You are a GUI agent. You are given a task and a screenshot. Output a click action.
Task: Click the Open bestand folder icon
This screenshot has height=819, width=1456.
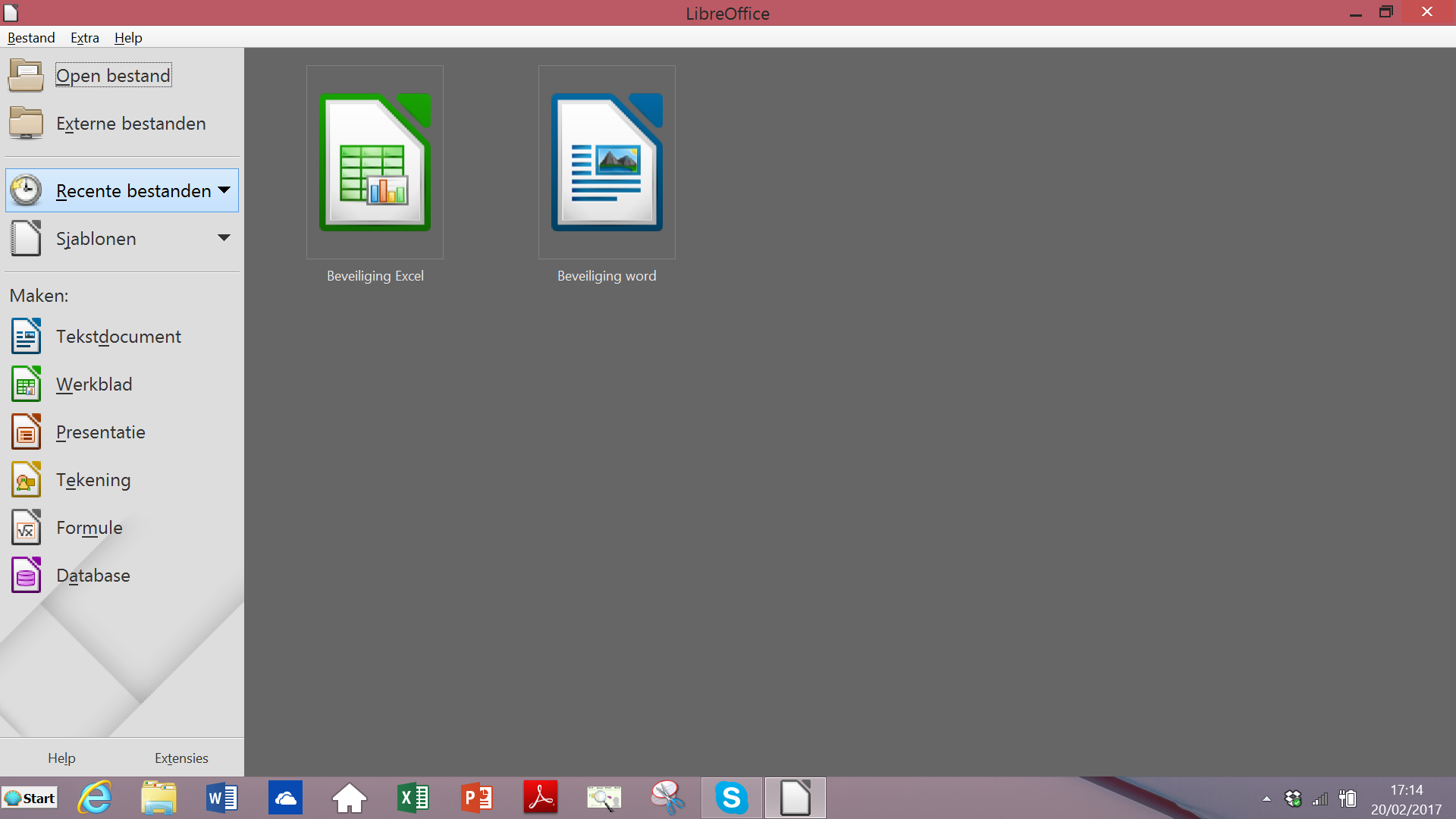click(26, 75)
